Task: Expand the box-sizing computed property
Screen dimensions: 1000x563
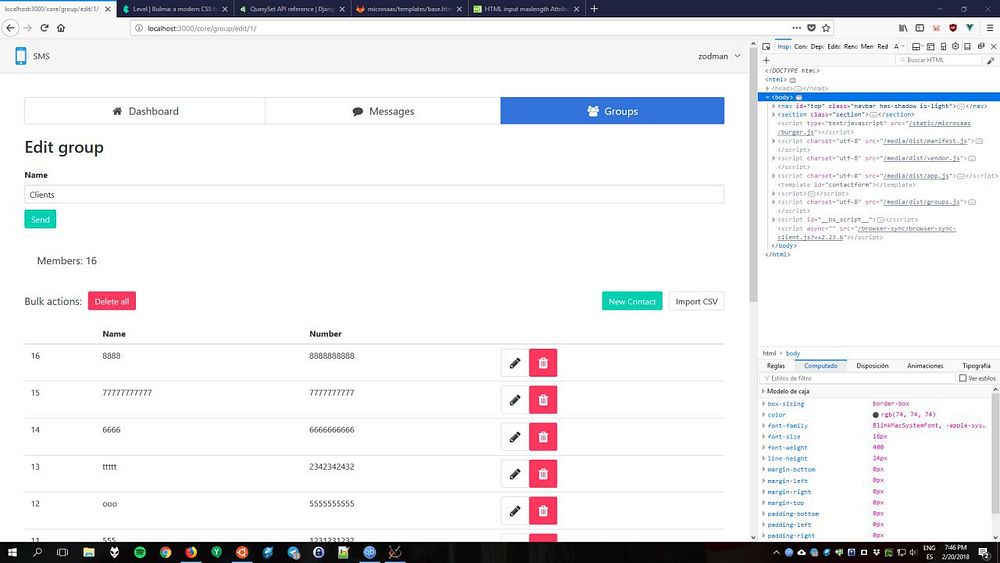Action: tap(763, 404)
